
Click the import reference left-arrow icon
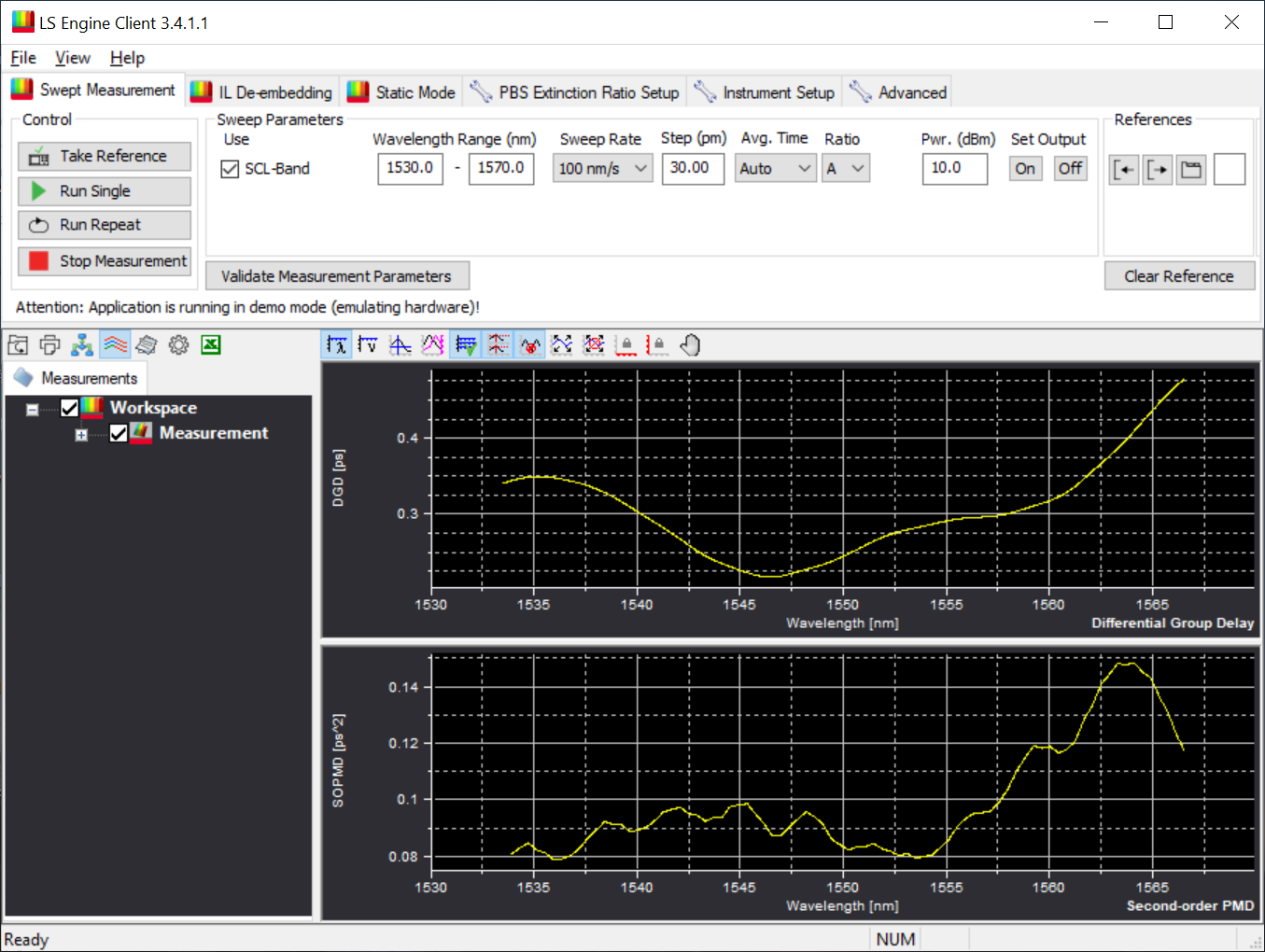(1124, 170)
